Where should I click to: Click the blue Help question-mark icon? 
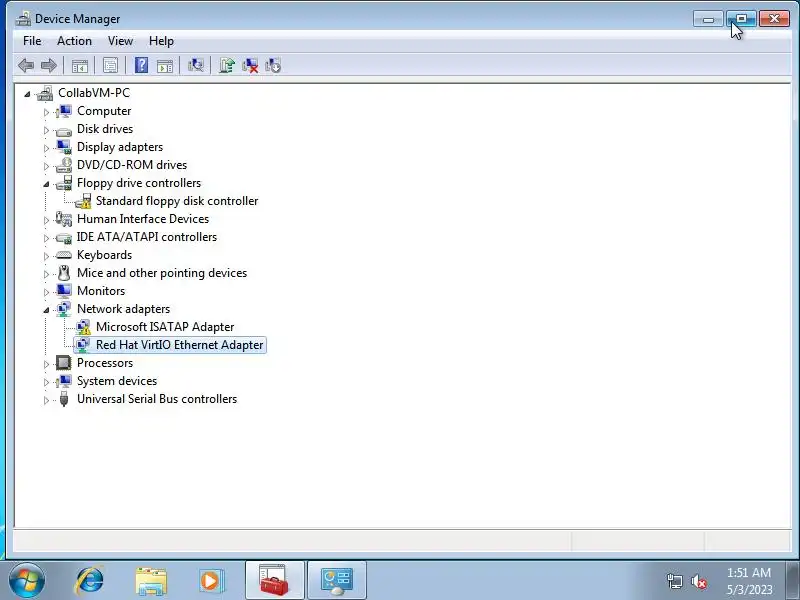(141, 65)
